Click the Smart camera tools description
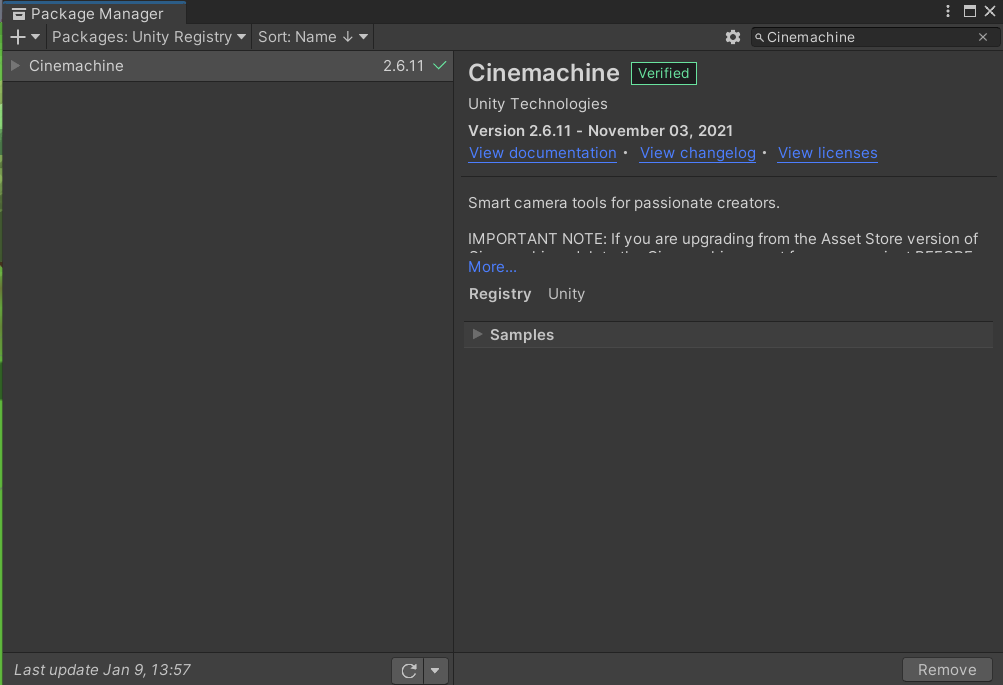1003x685 pixels. (624, 203)
